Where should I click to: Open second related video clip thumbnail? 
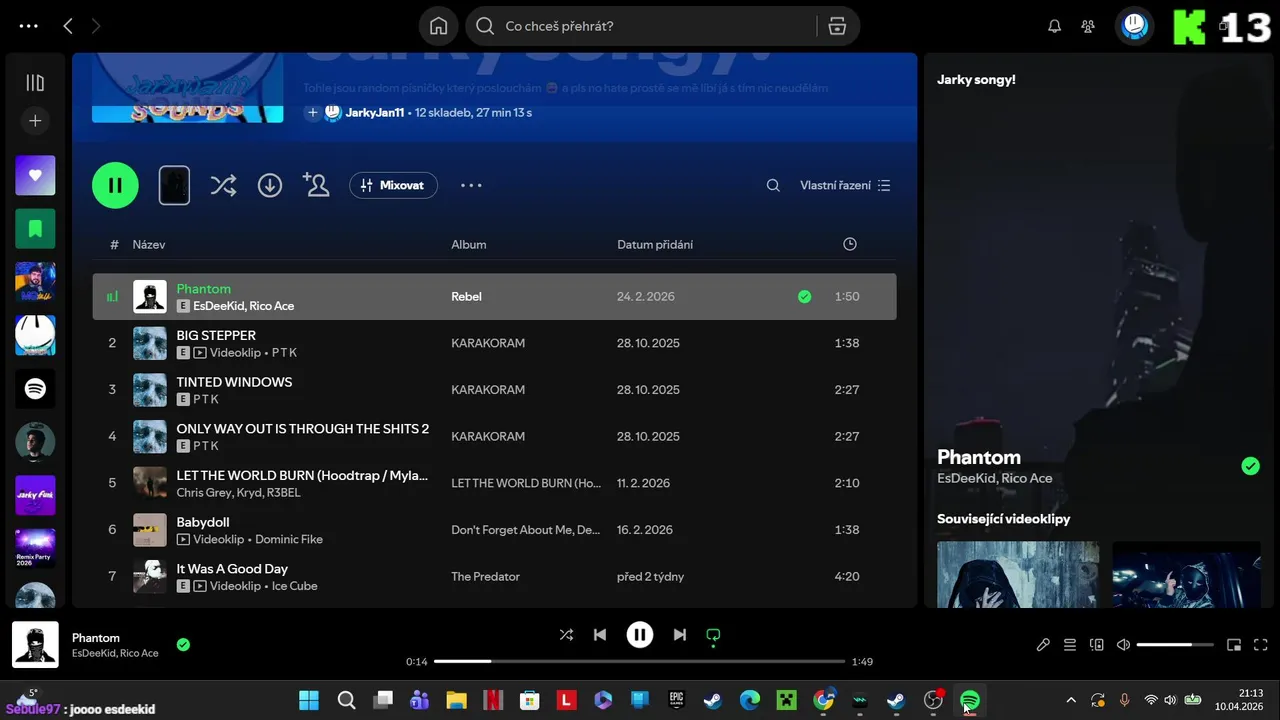coord(1186,574)
